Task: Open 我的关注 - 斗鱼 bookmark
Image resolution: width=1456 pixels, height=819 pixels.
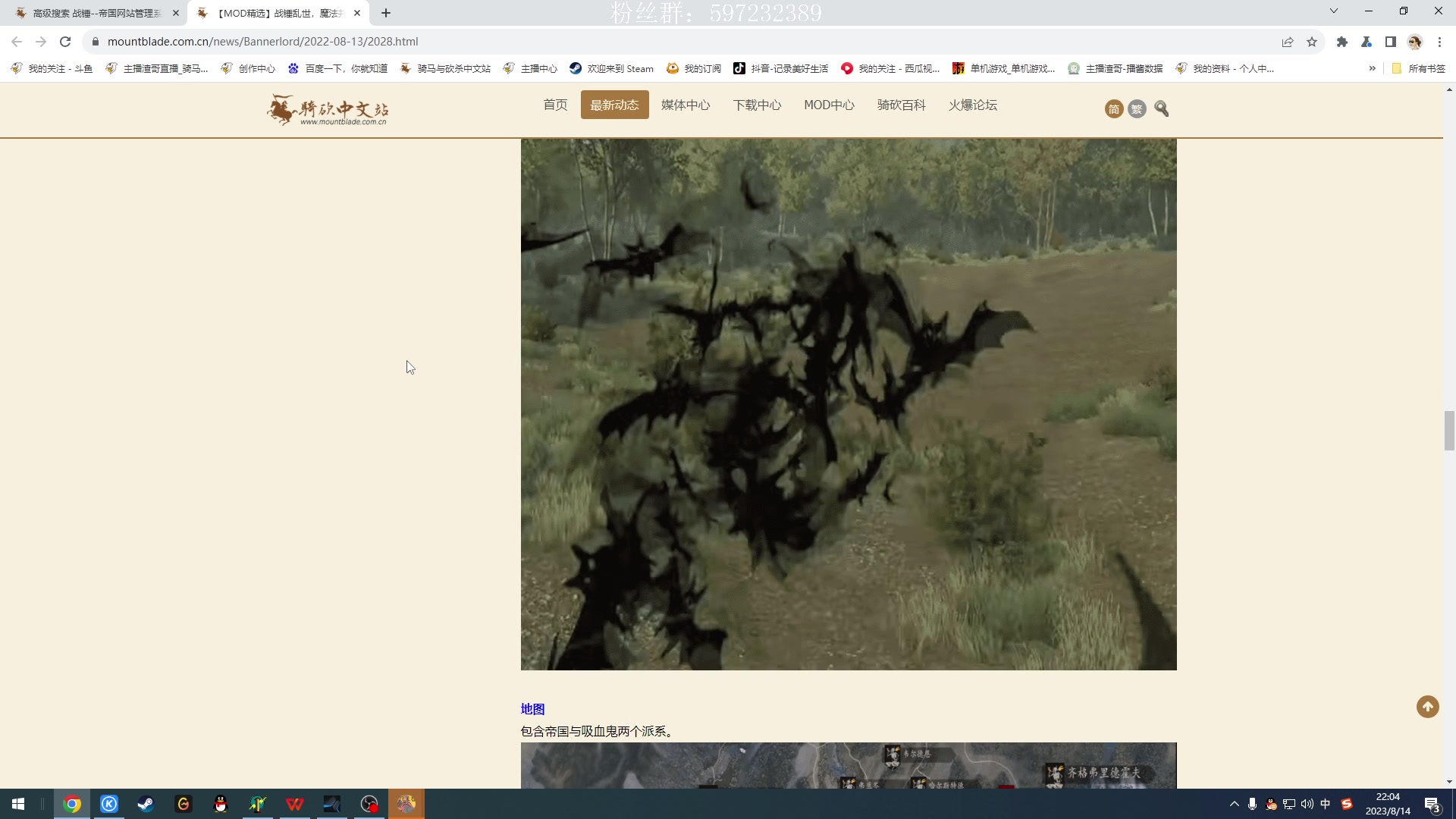Action: [52, 68]
